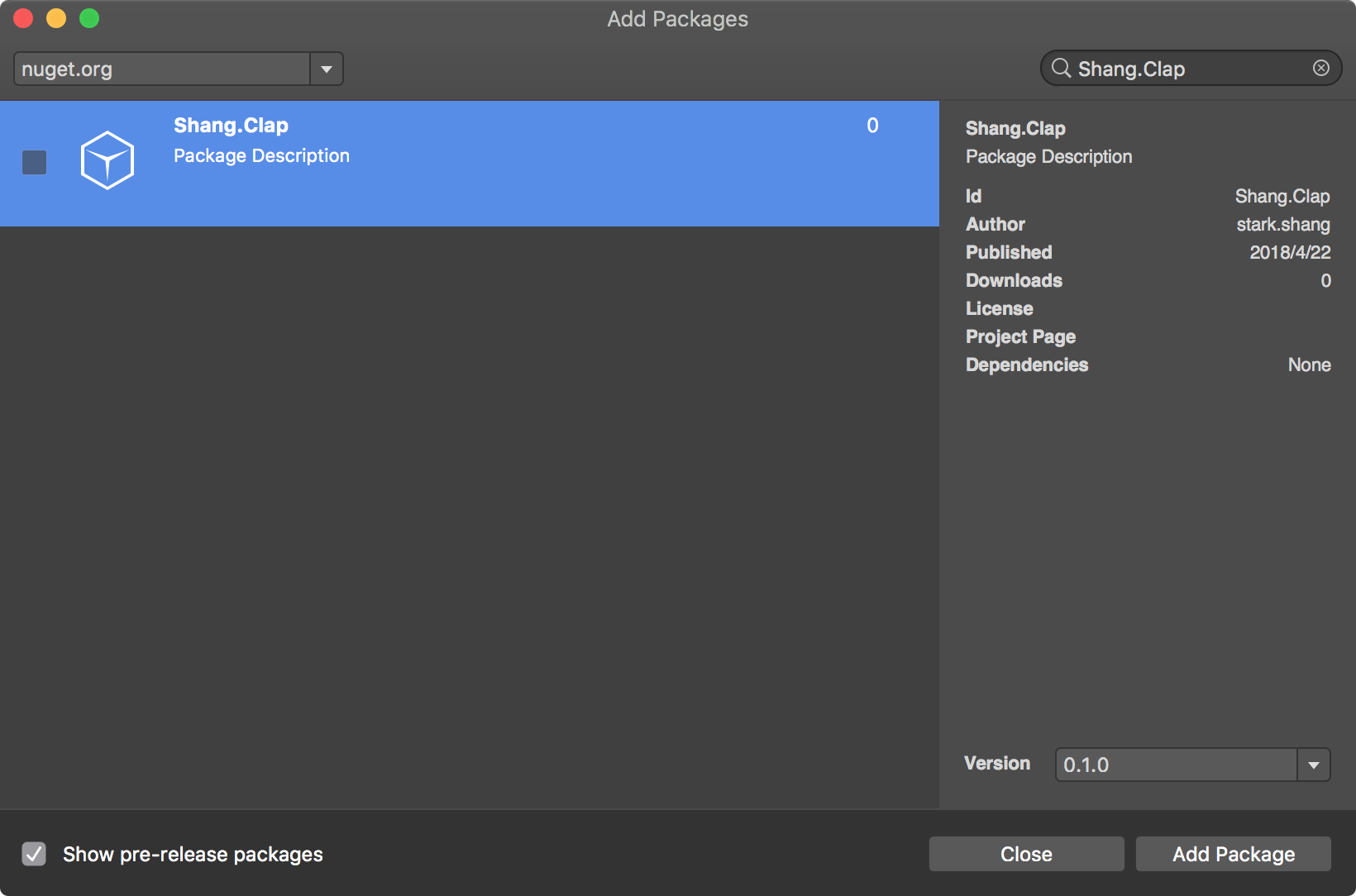Click the package icon in the results row
The height and width of the screenshot is (896, 1356).
click(107, 160)
